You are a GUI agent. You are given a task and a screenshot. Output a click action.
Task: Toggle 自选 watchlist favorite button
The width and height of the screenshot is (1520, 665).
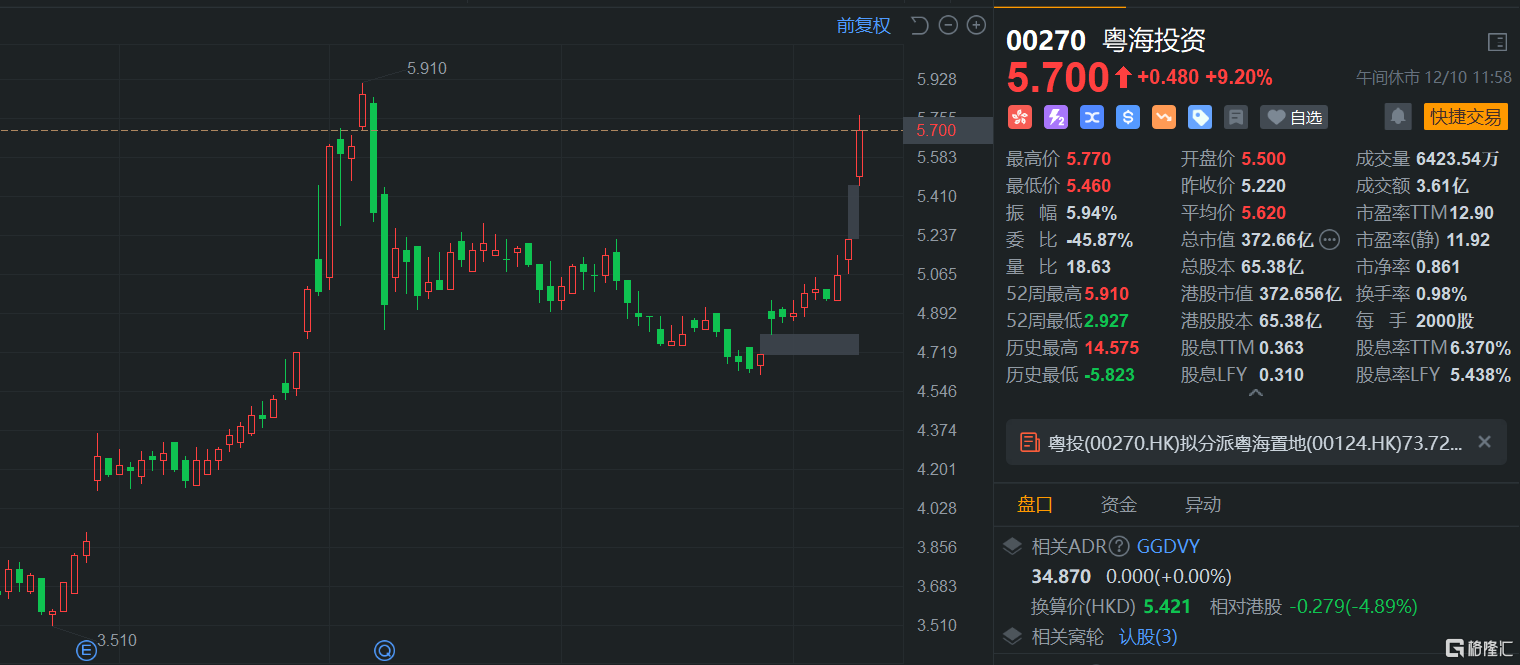pos(1294,117)
